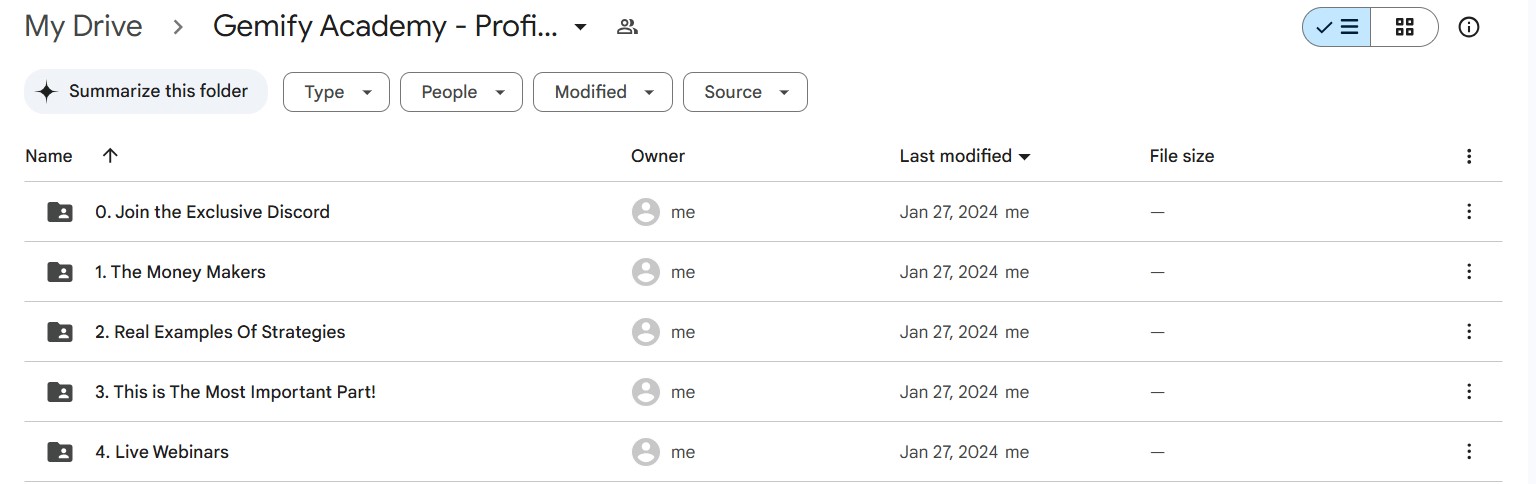Click Summarize this folder button

coord(146,91)
